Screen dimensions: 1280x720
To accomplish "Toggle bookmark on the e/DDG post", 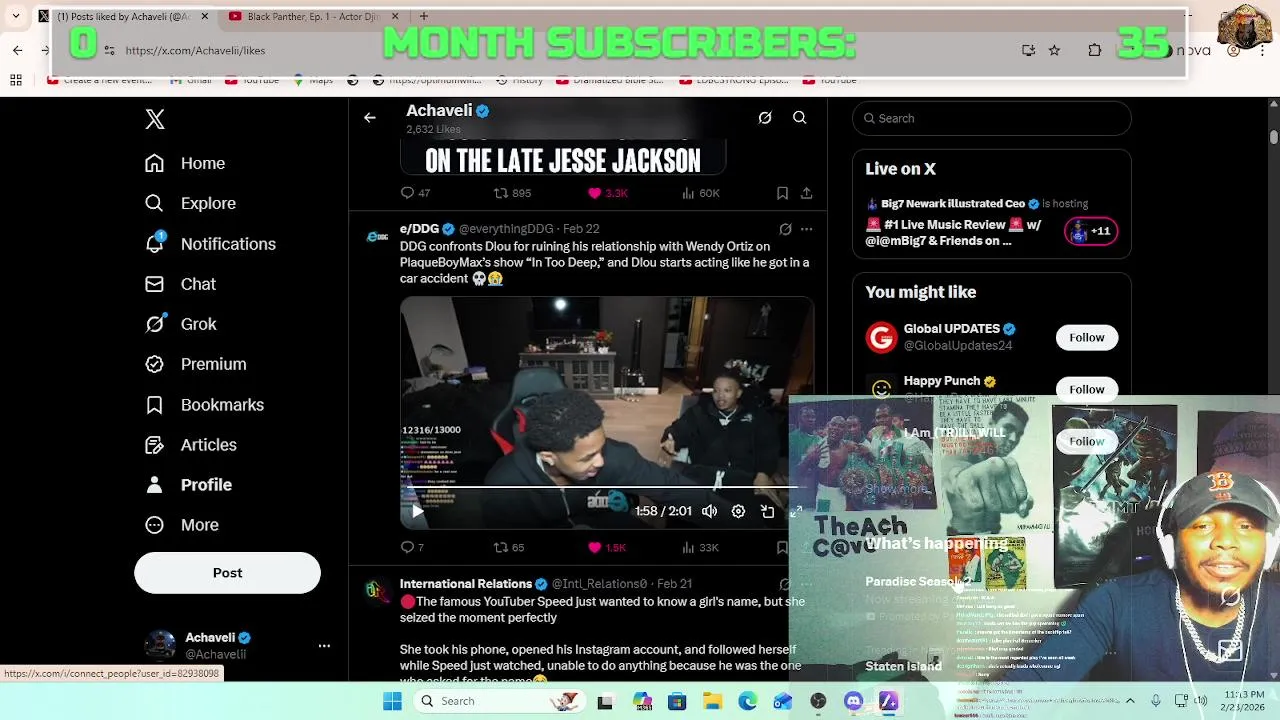I will click(782, 547).
